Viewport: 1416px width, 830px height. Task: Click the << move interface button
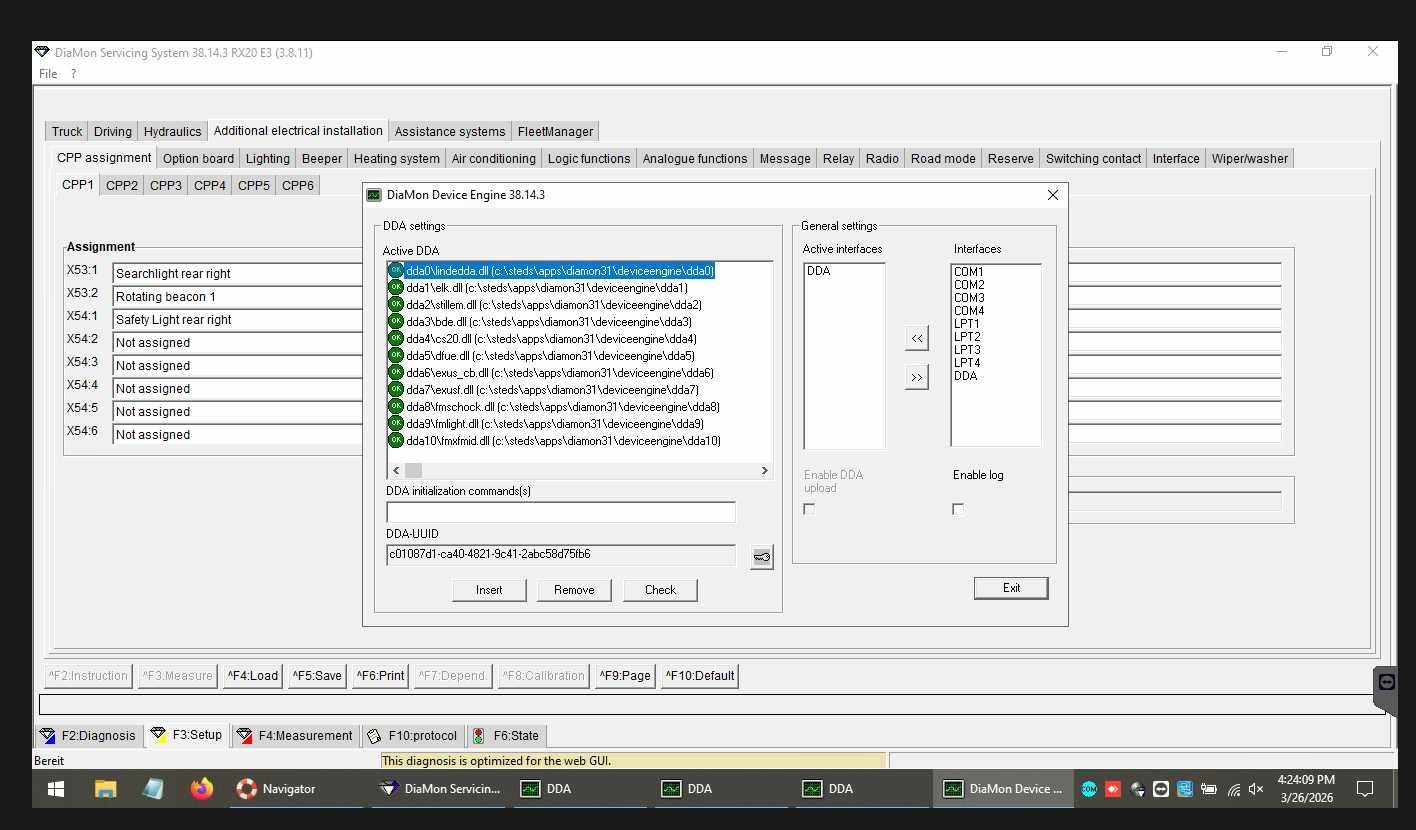[916, 338]
